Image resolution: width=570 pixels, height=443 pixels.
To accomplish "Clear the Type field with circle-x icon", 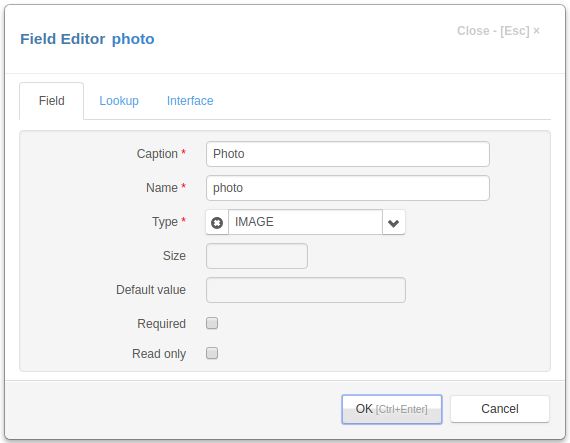I will (x=217, y=222).
